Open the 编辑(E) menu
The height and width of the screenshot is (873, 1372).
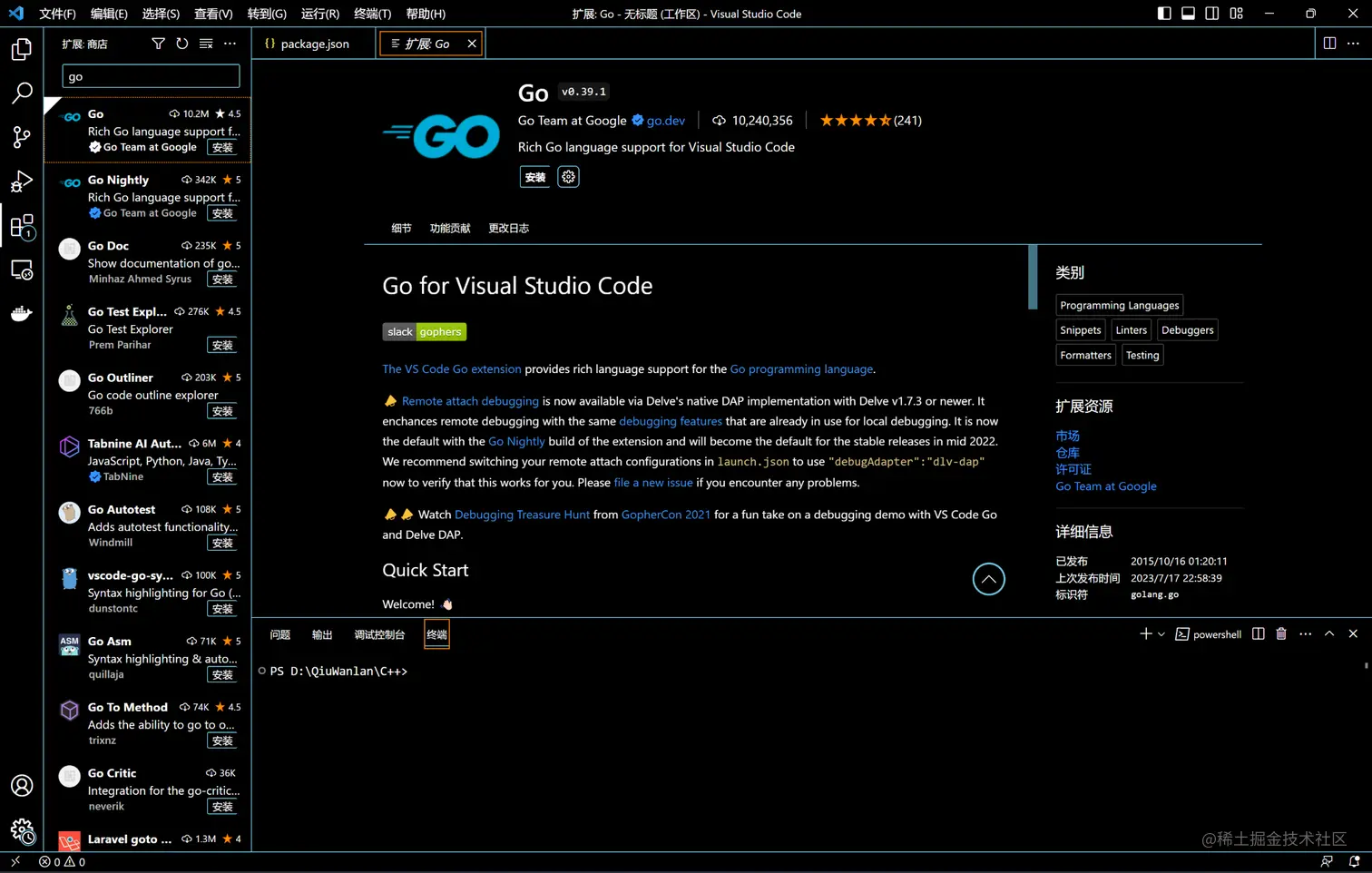(109, 14)
